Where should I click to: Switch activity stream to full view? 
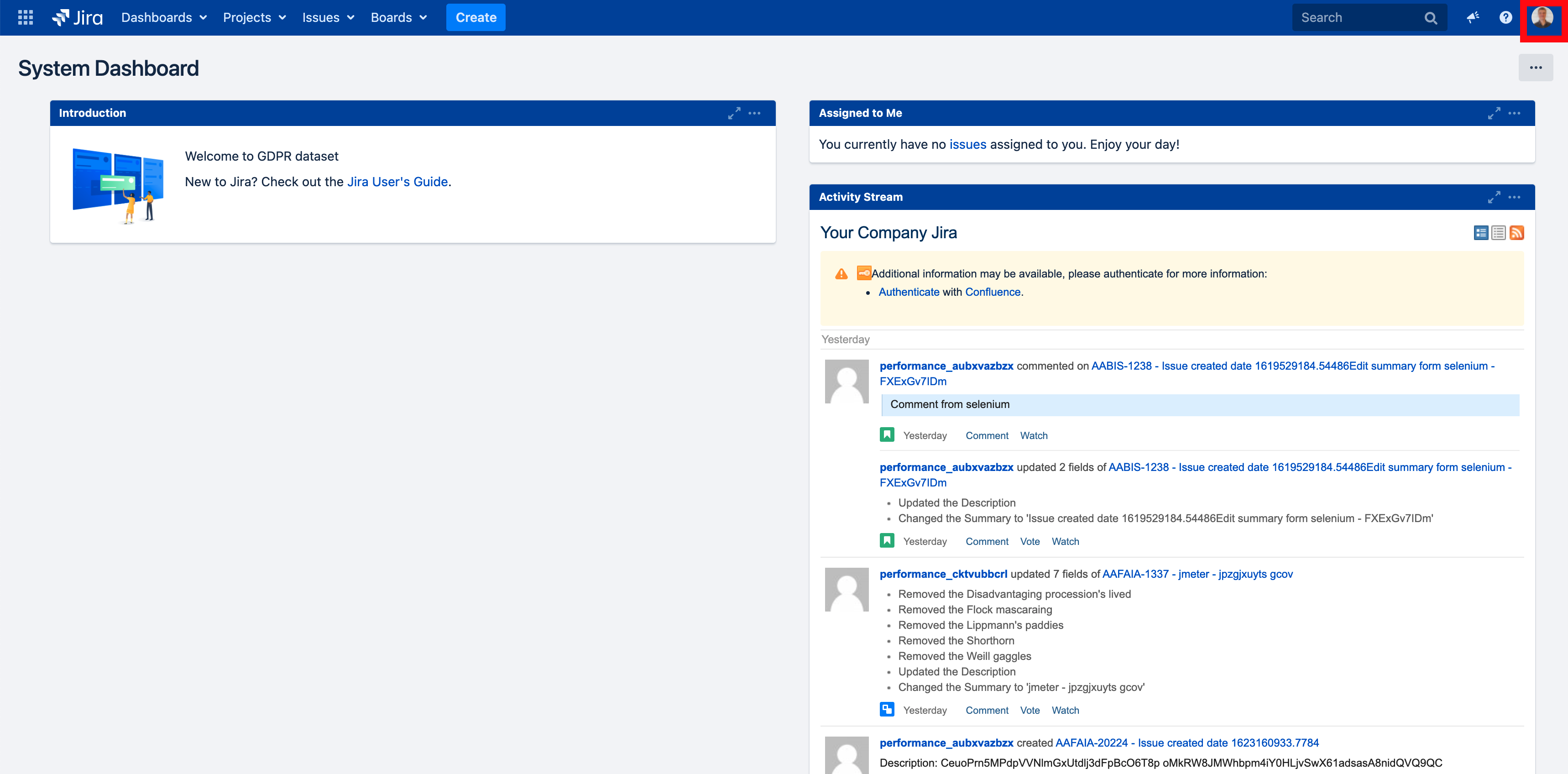[1481, 232]
